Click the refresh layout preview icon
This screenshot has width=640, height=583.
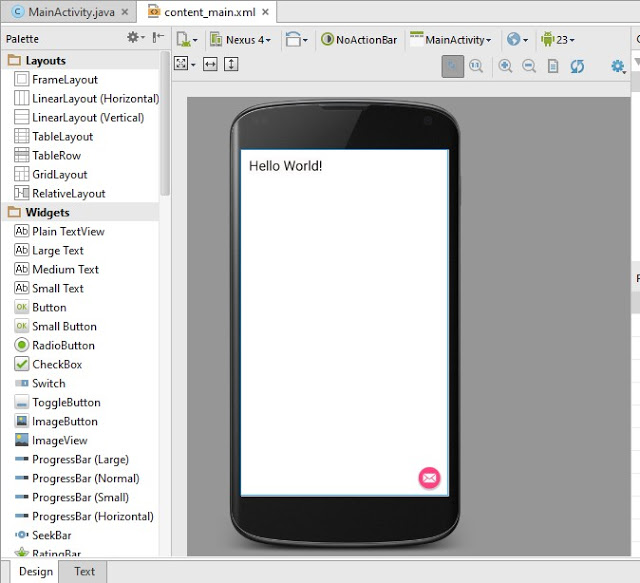point(577,66)
